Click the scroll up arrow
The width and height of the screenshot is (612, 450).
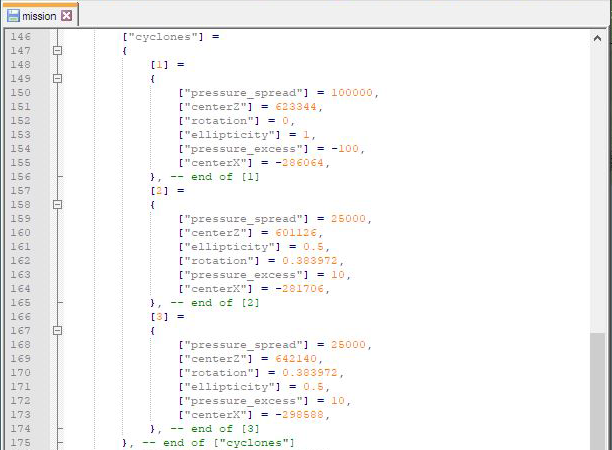click(597, 38)
